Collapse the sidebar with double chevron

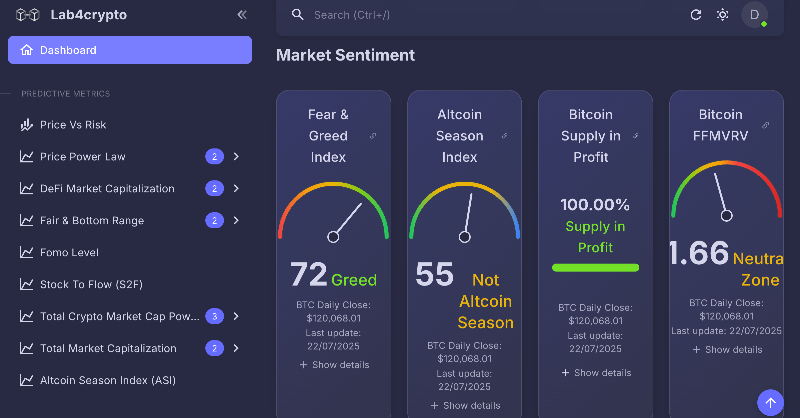[242, 15]
